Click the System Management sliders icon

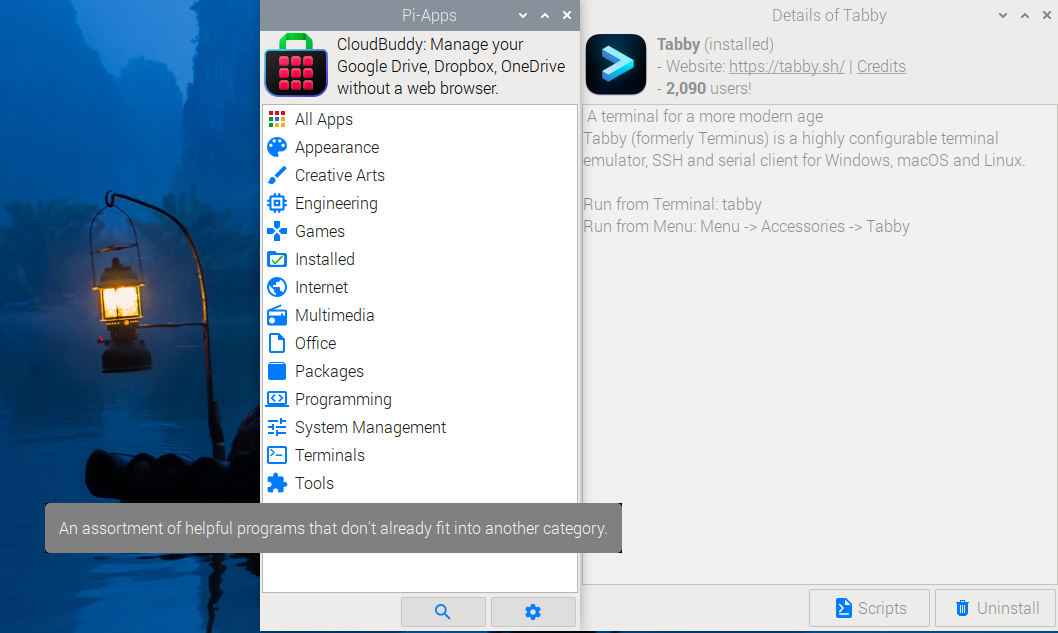coord(277,427)
